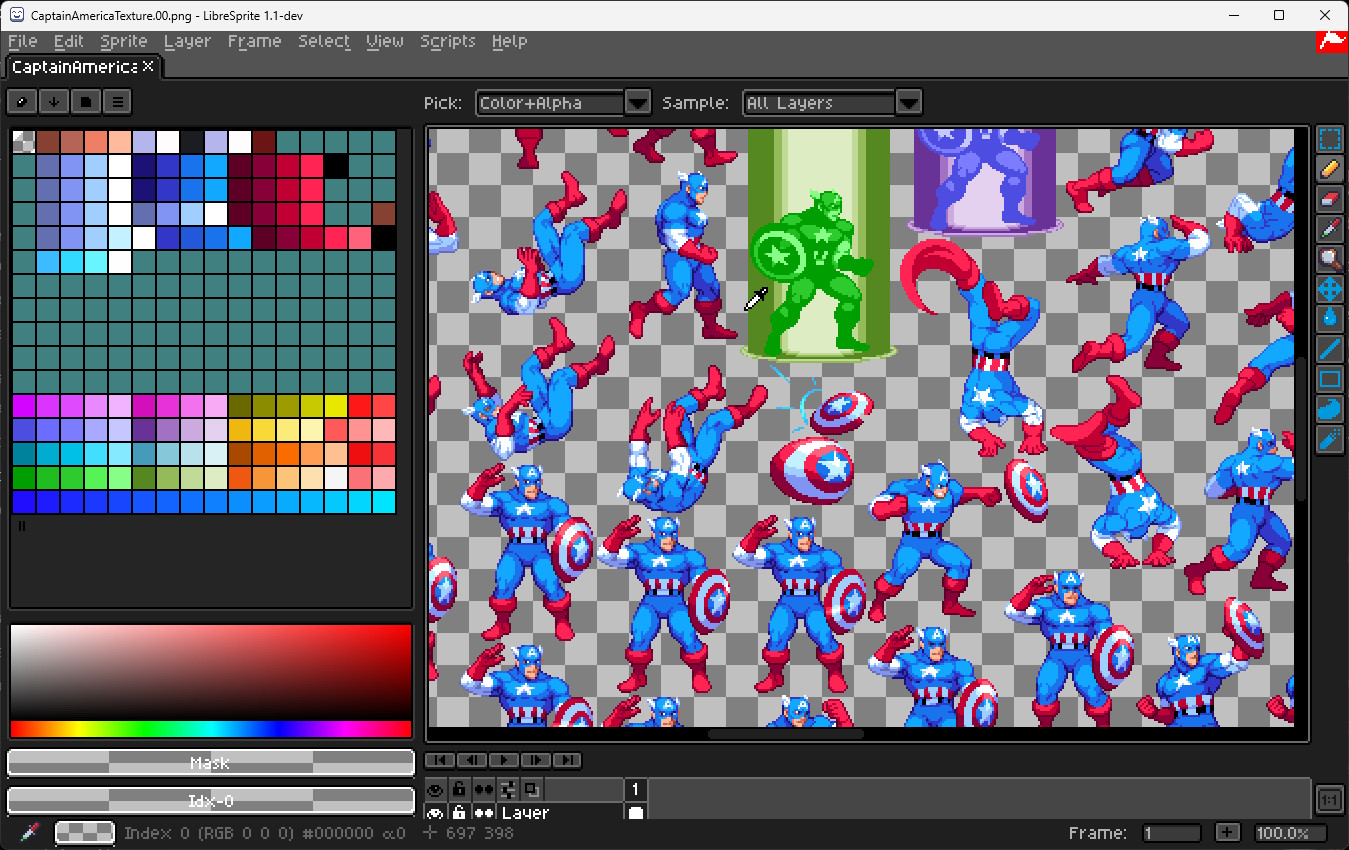Viewport: 1349px width, 850px height.
Task: Select the Rectangular Marquee tool
Action: 1329,139
